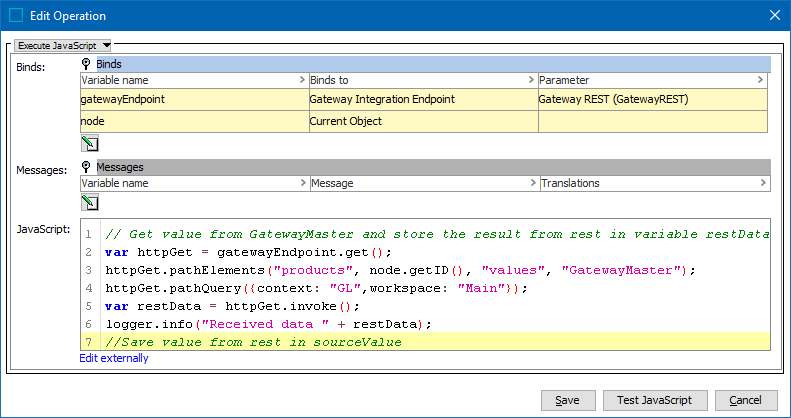Image resolution: width=791 pixels, height=418 pixels.
Task: Open the Execute JavaScript dropdown
Action: click(x=64, y=45)
